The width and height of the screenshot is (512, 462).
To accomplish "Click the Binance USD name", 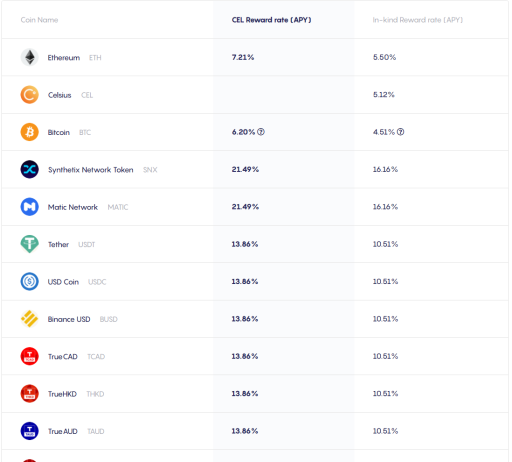I will (x=69, y=319).
